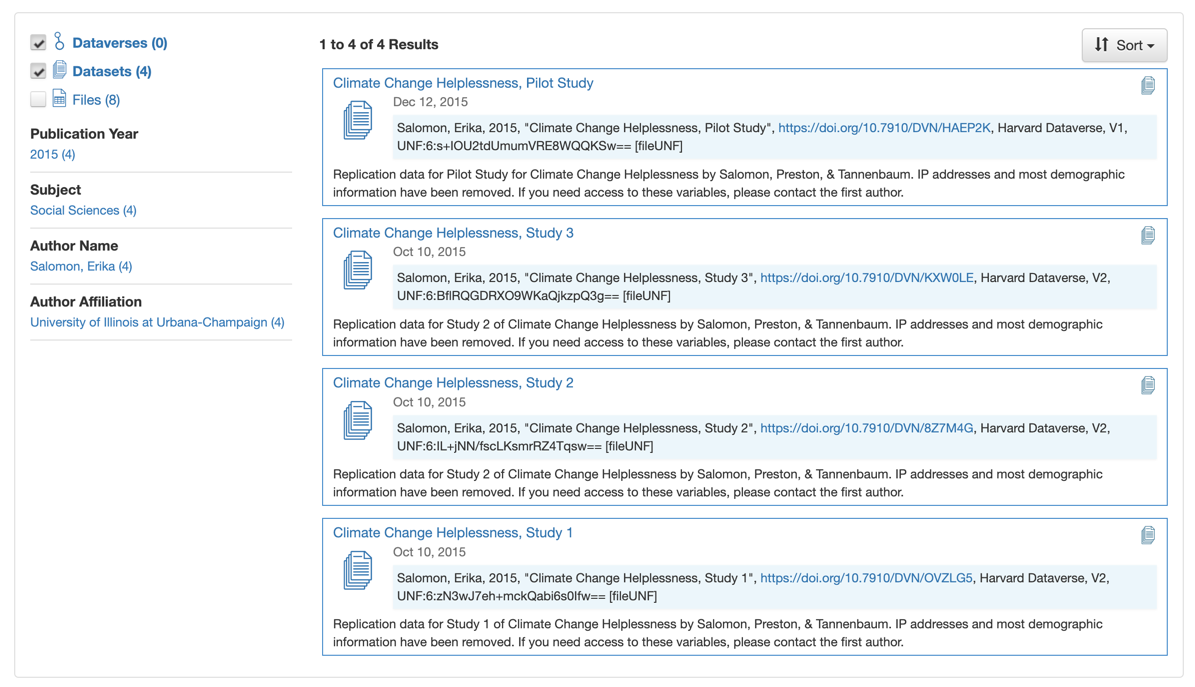This screenshot has width=1195, height=687.
Task: Click the large dataset icon for Study 2
Action: click(x=357, y=420)
